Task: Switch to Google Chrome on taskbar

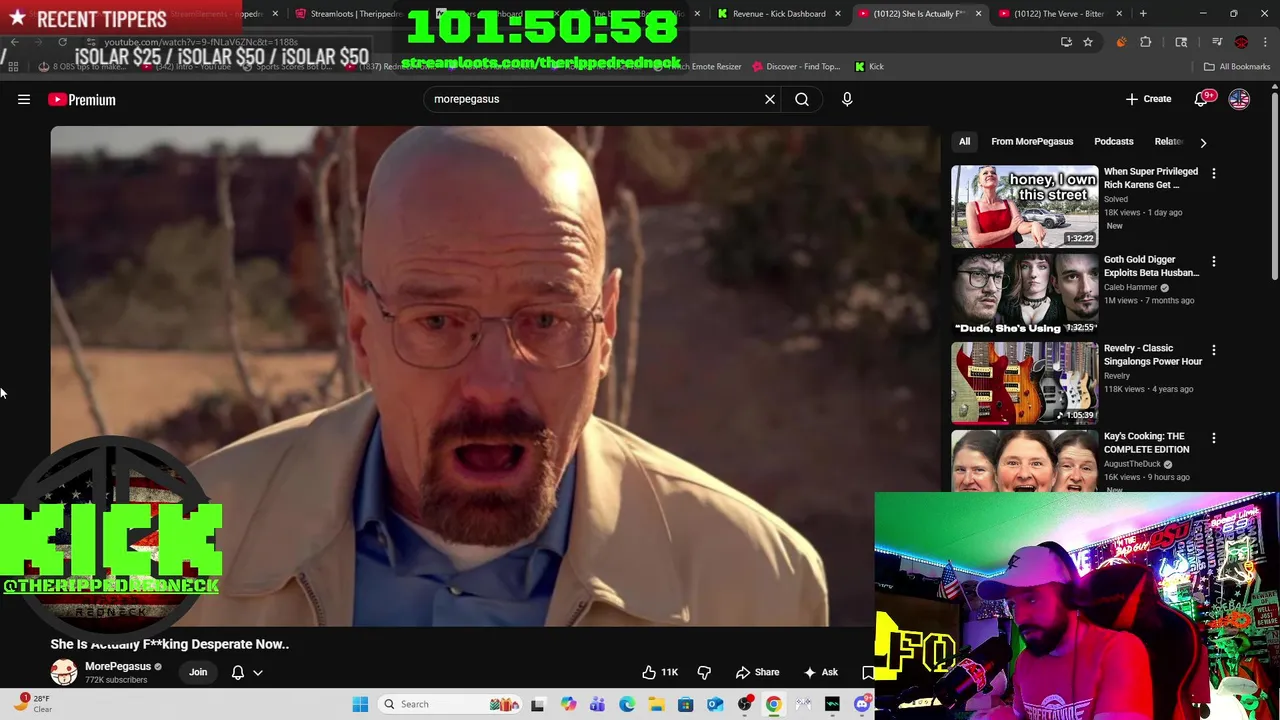Action: (773, 704)
